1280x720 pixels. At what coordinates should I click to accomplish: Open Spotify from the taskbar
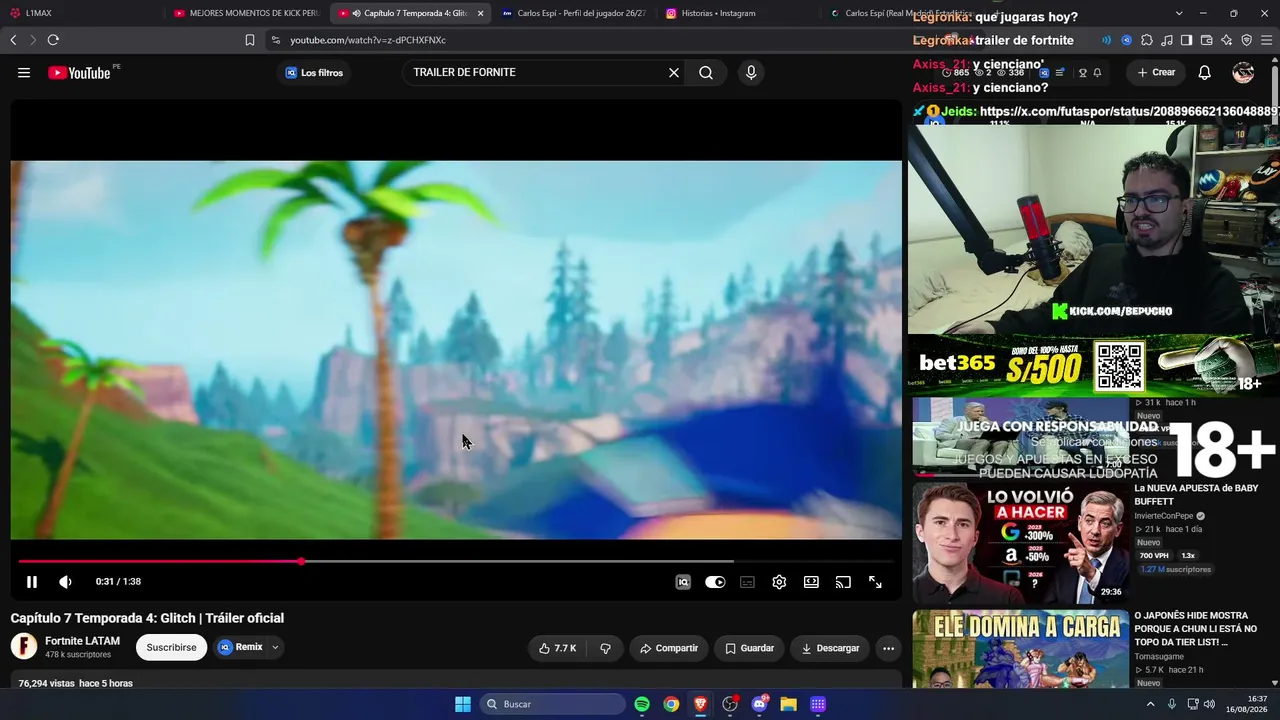tap(642, 704)
